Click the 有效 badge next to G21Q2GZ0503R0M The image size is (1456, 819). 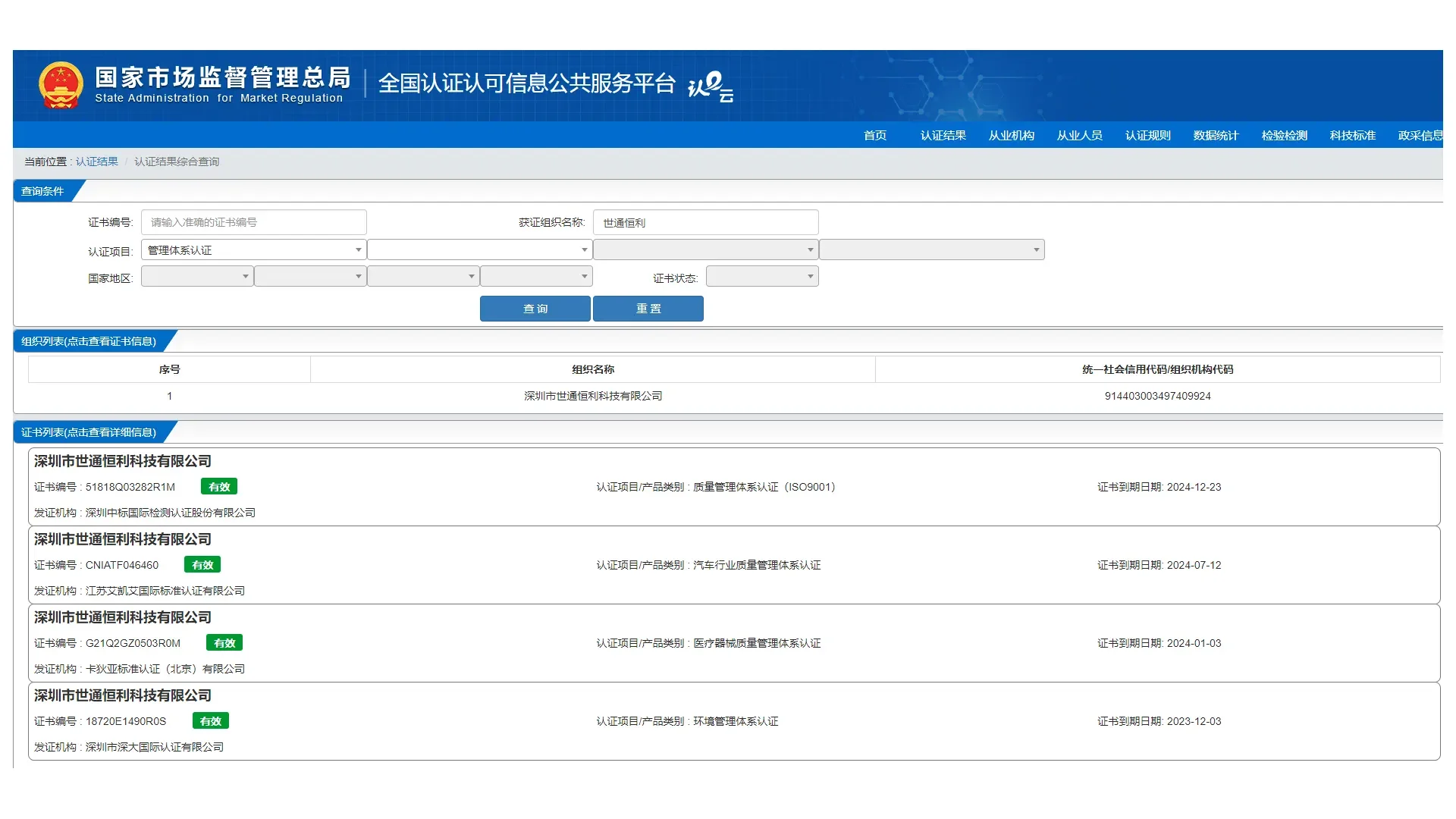(x=224, y=643)
